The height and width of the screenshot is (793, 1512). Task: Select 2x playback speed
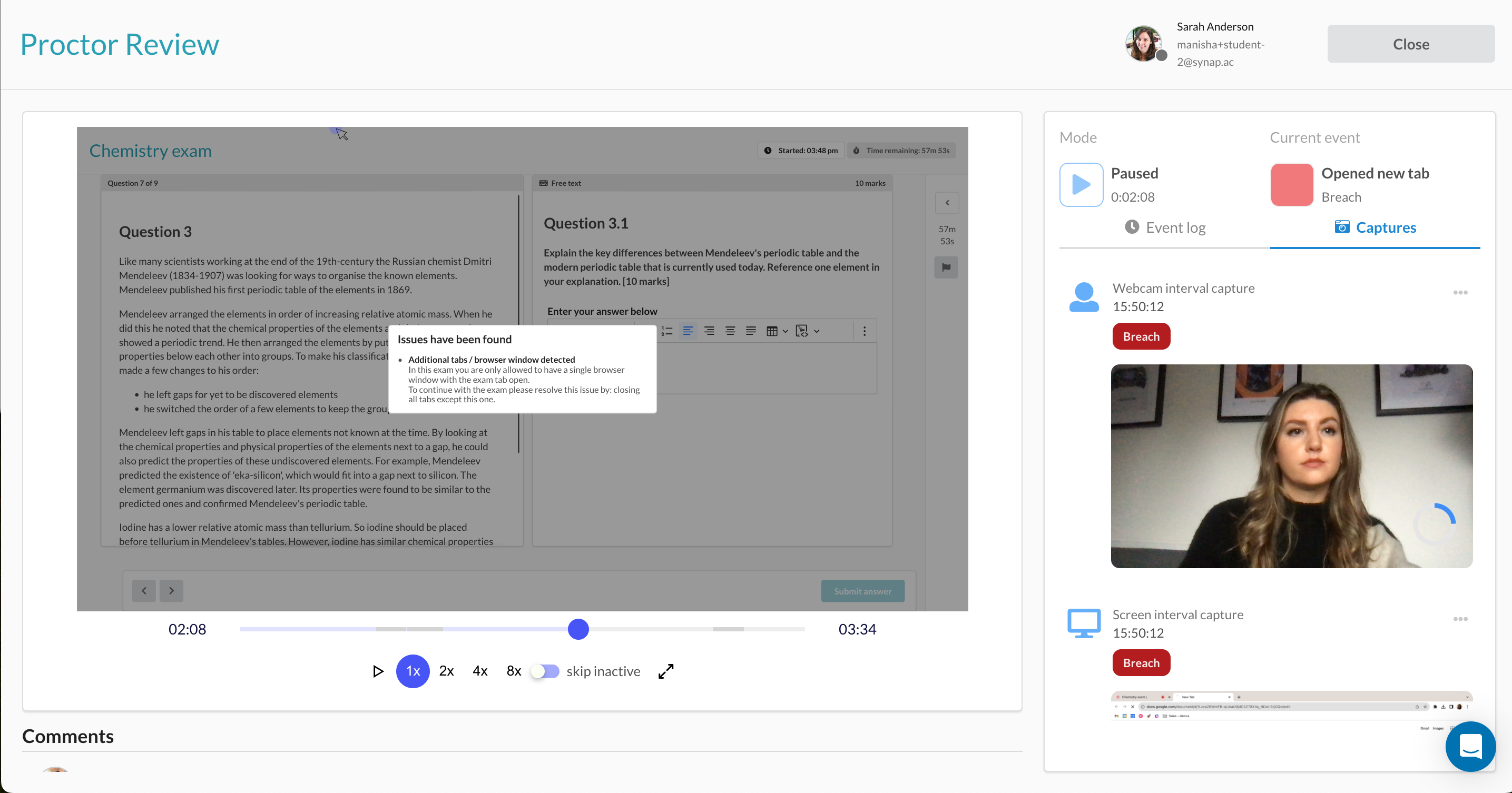(446, 671)
